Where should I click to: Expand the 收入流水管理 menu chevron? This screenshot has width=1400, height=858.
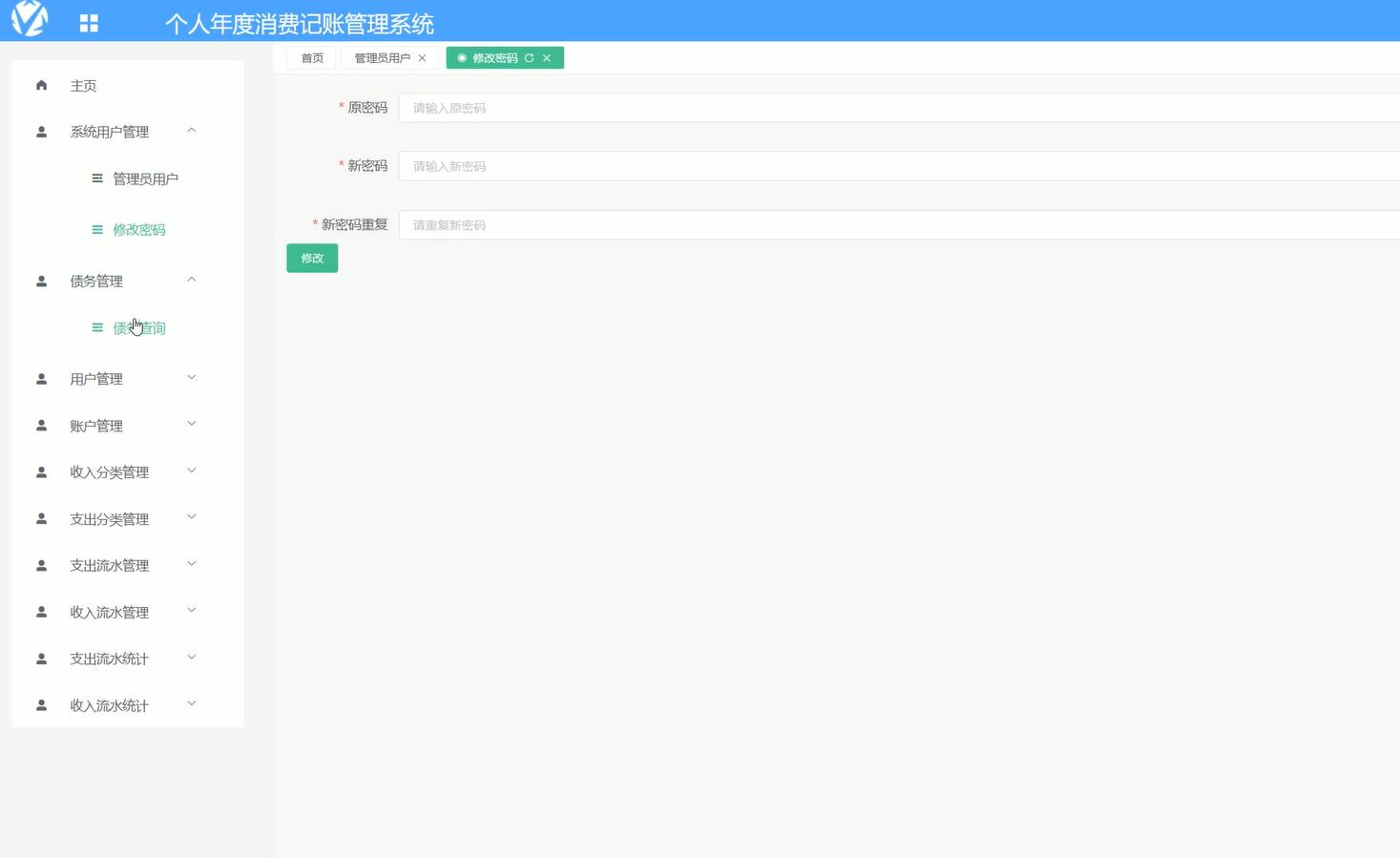(x=192, y=610)
